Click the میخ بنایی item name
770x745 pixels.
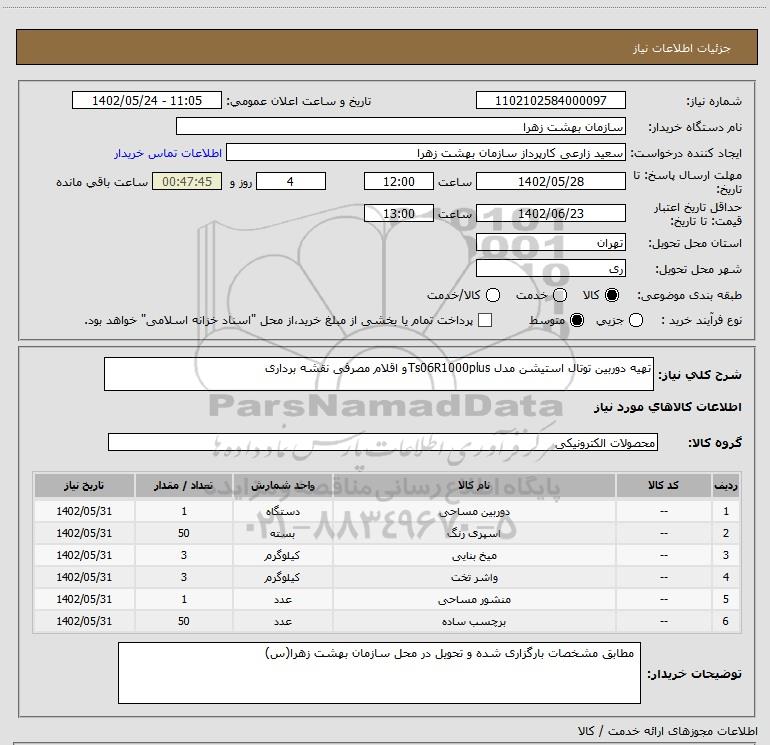click(x=474, y=555)
